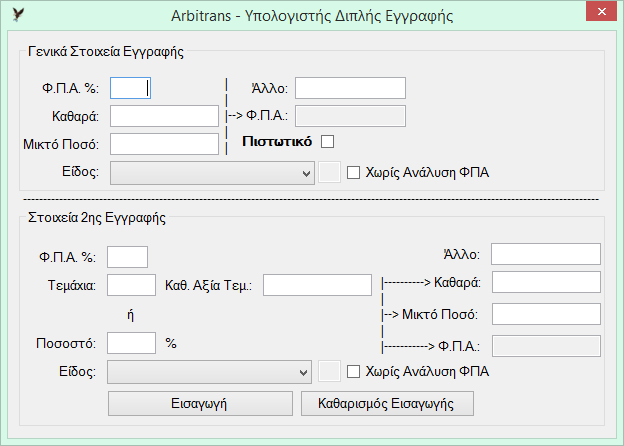Click the Ποσοστό input field
This screenshot has width=624, height=446.
point(131,343)
